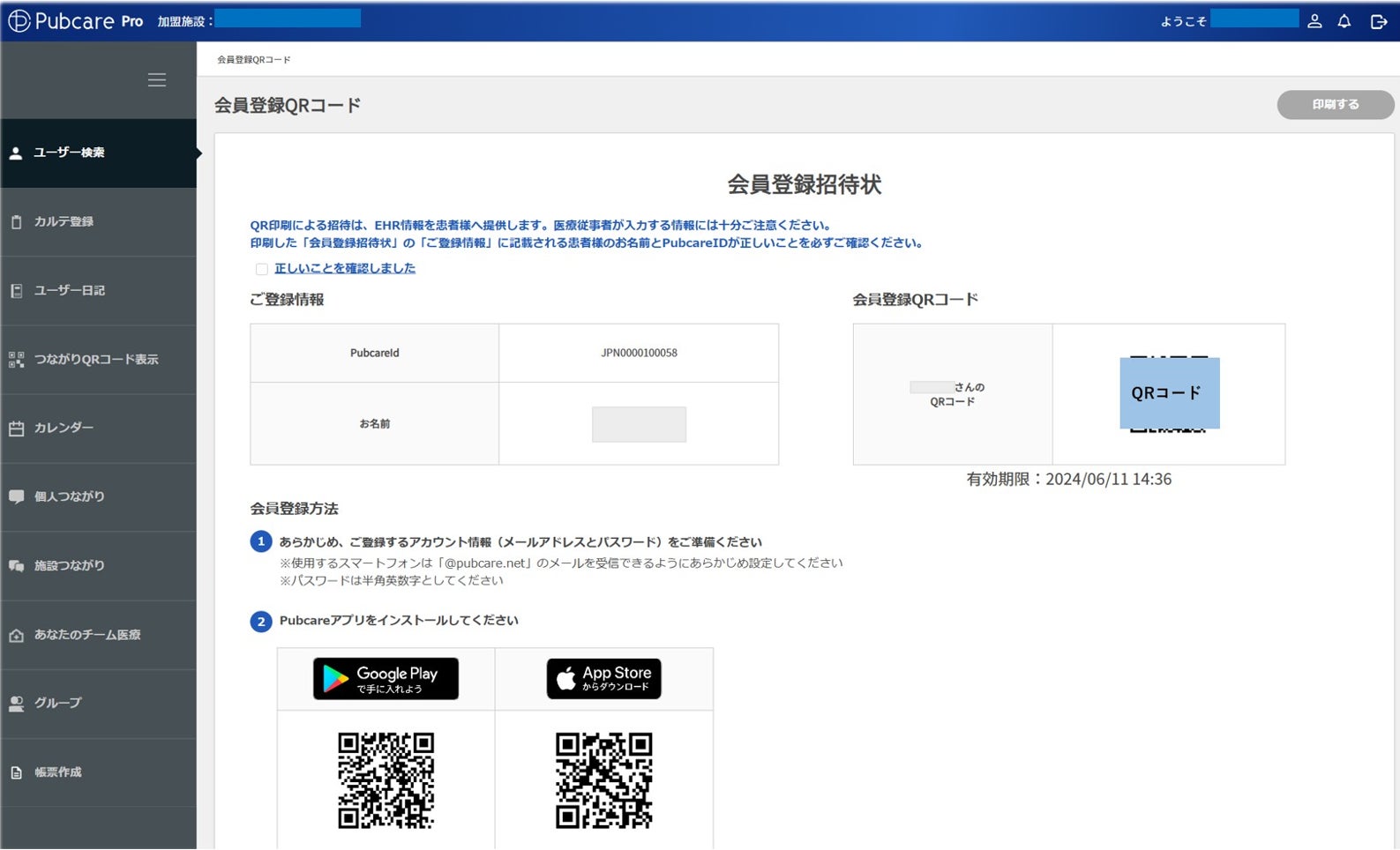Click the Pubcare Pro logo icon
1400x850 pixels.
(19, 21)
